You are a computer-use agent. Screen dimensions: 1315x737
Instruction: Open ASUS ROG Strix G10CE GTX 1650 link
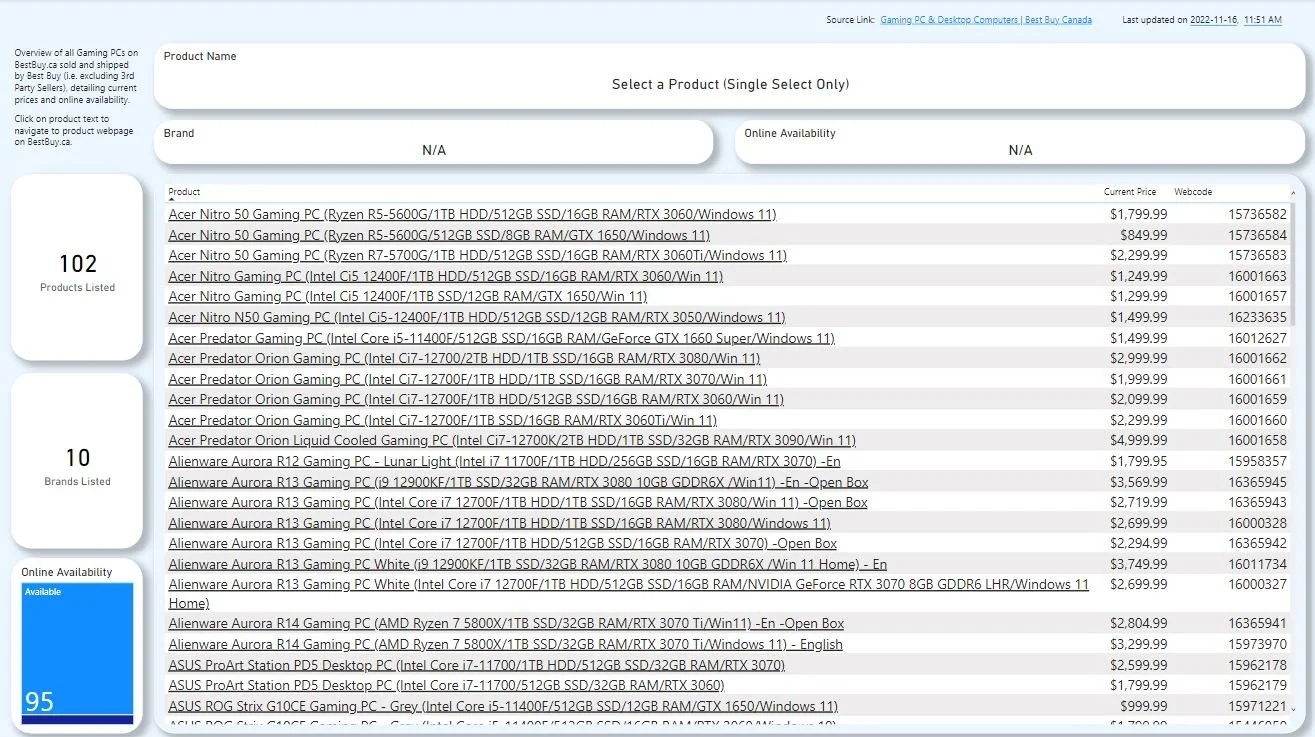pyautogui.click(x=503, y=706)
